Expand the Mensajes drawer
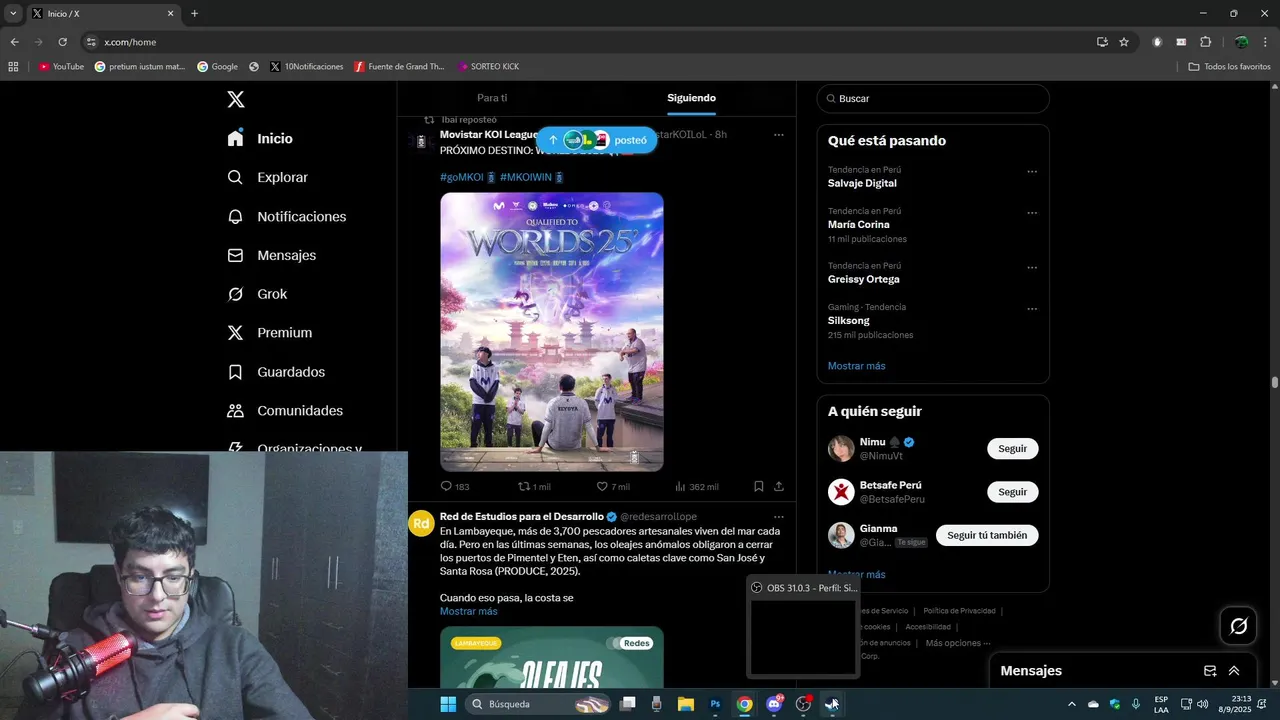The width and height of the screenshot is (1280, 720). pyautogui.click(x=1234, y=671)
